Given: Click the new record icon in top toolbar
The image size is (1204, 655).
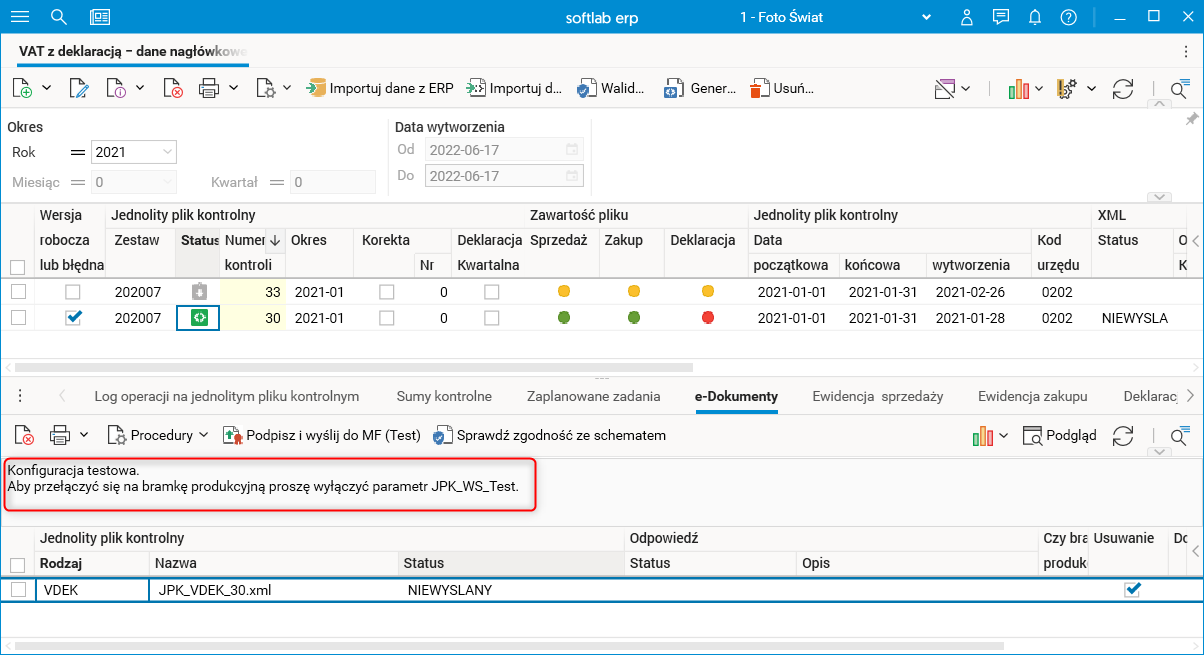Looking at the screenshot, I should [22, 88].
